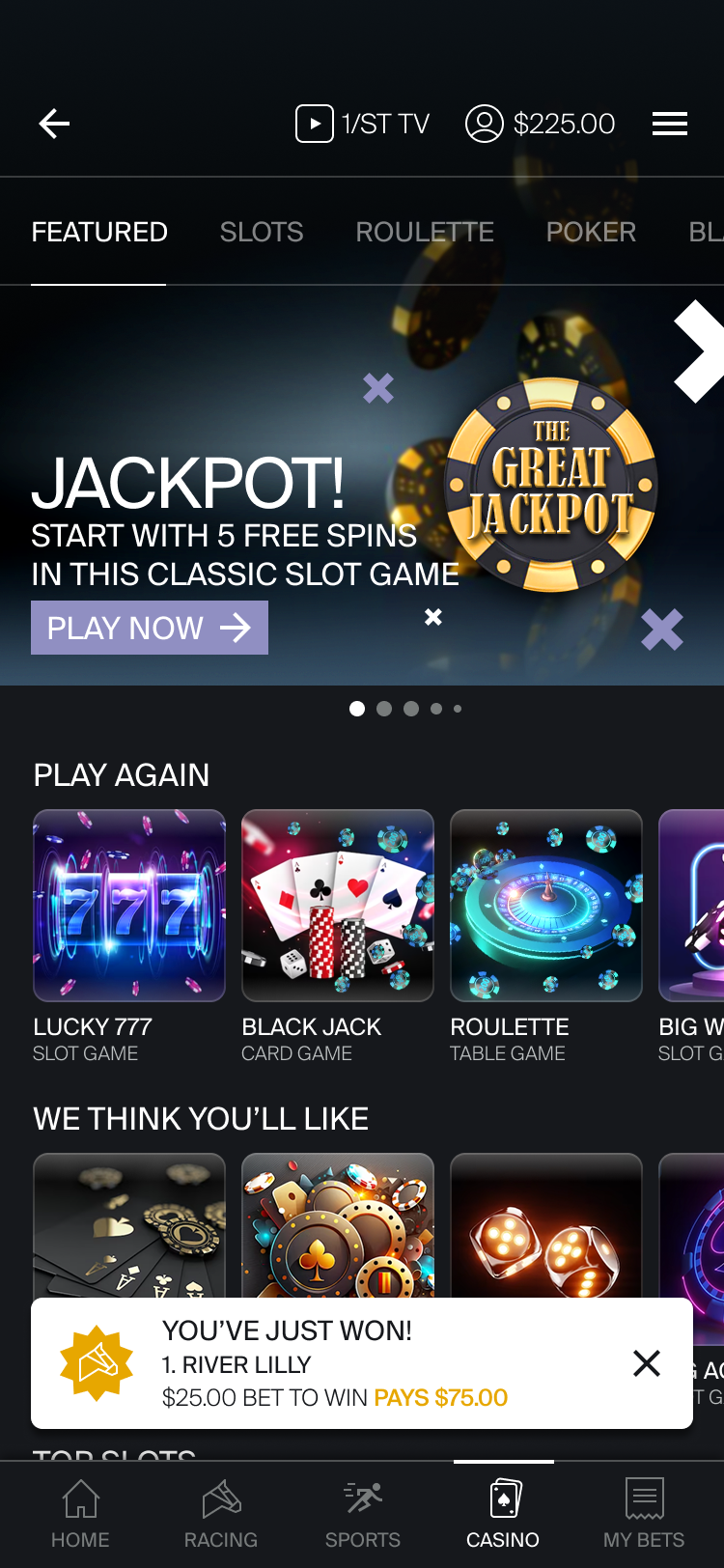Open My Bets receipt icon
The width and height of the screenshot is (724, 1568).
pos(644,1514)
